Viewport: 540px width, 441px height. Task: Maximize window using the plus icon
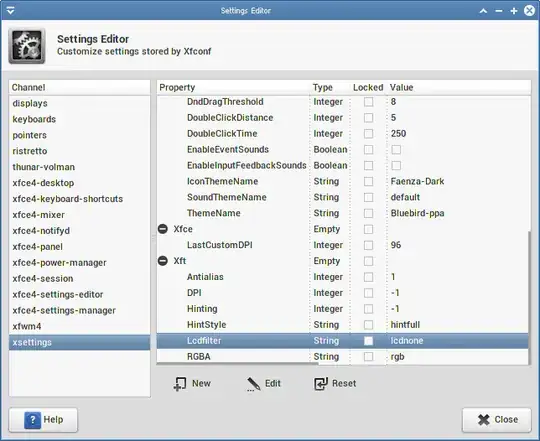point(514,11)
